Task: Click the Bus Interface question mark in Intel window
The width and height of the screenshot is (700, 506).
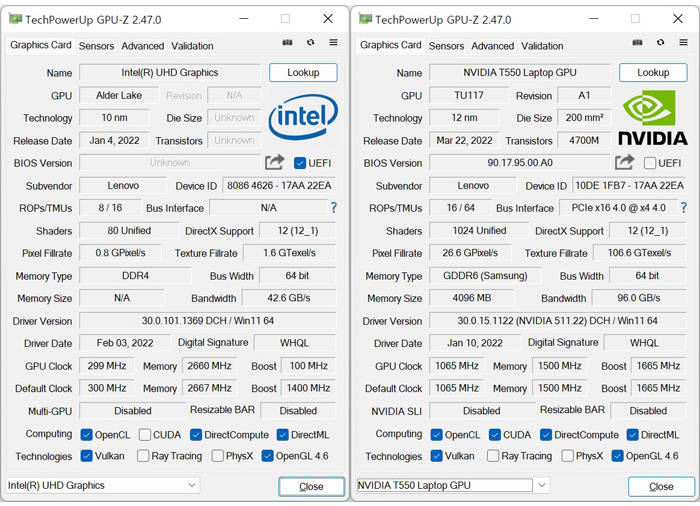Action: click(333, 208)
